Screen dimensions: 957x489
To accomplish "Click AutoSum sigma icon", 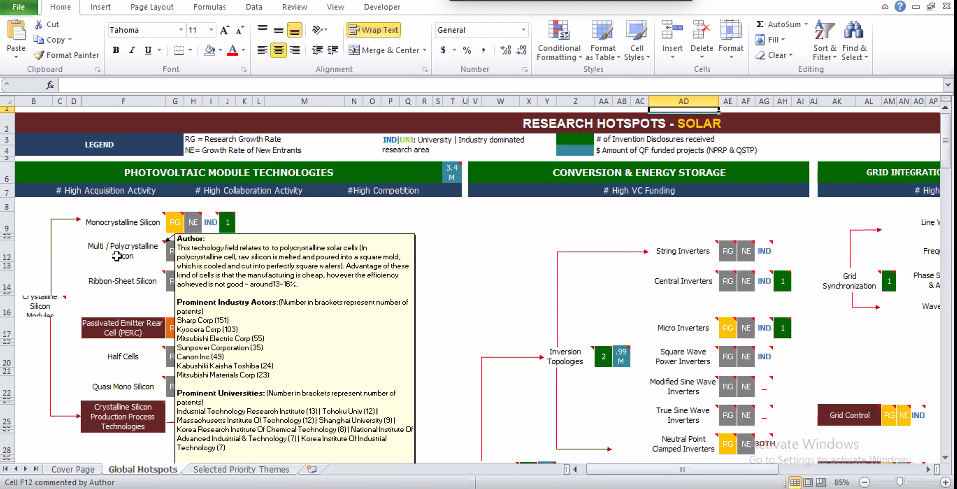I will 760,24.
